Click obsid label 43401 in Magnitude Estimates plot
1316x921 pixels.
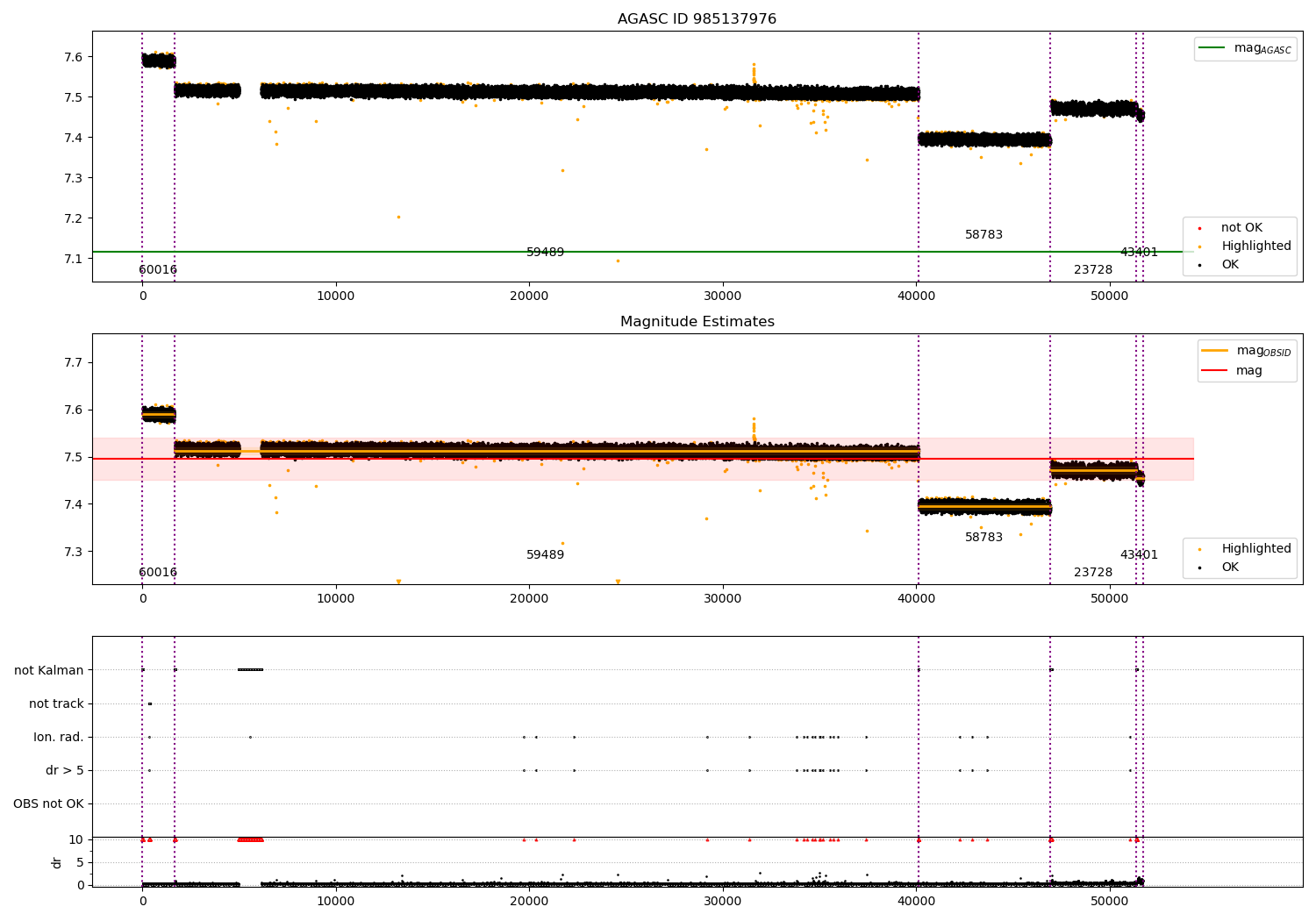point(1139,555)
